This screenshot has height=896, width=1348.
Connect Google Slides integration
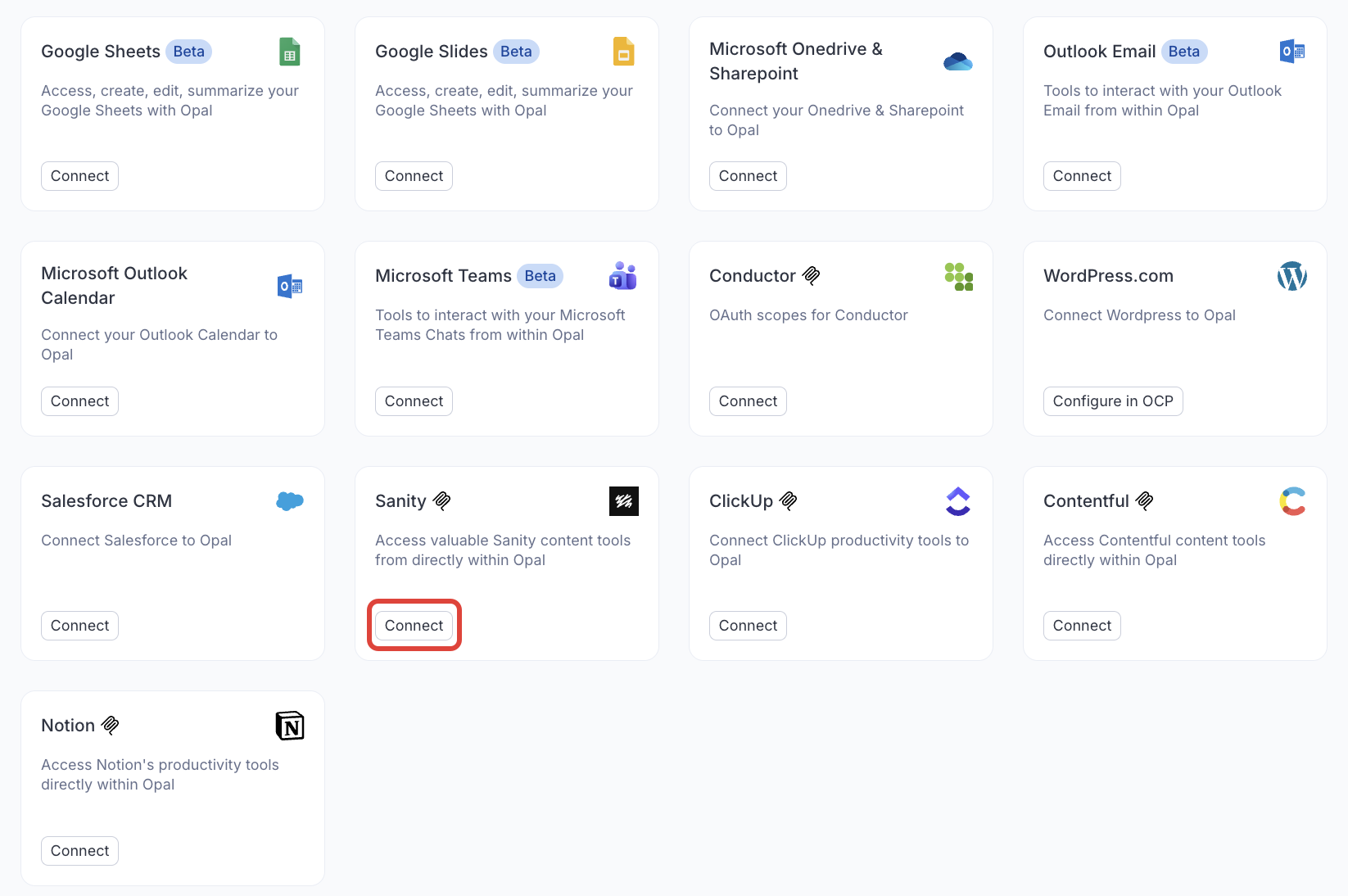pos(414,176)
